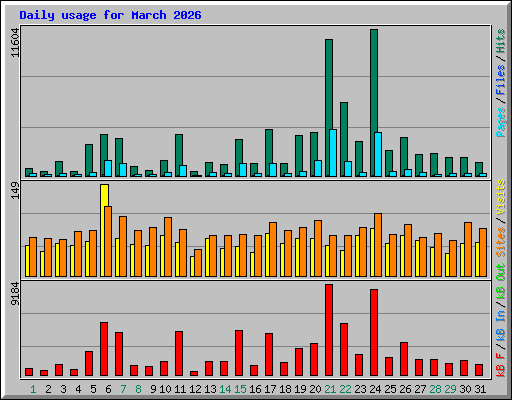512x400 pixels.
Task: Click the green hits bar for day 21
Action: click(x=329, y=108)
